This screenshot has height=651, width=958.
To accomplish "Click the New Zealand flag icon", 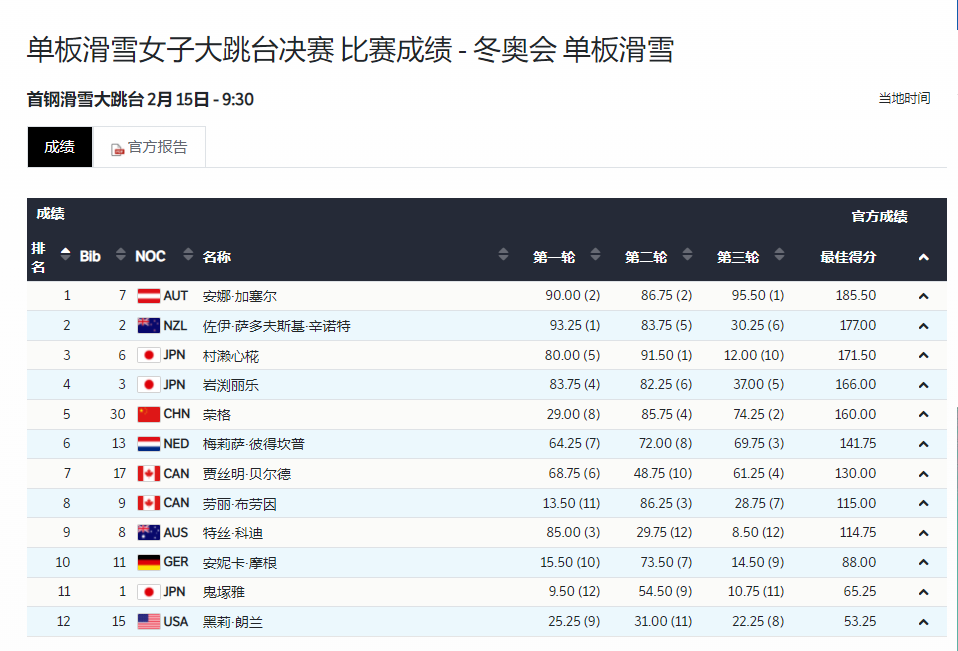I will tap(148, 326).
